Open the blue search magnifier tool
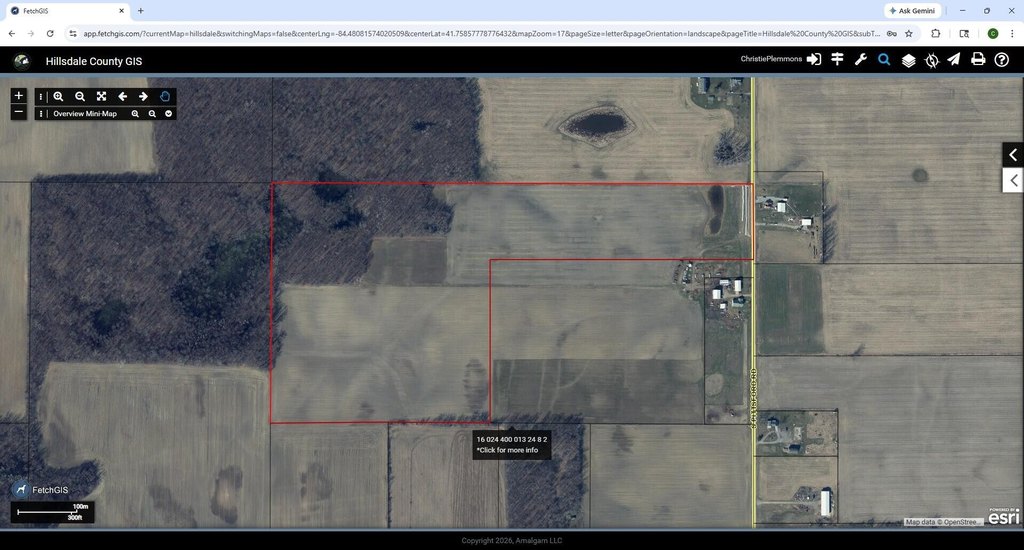The height and width of the screenshot is (550, 1024). (884, 60)
